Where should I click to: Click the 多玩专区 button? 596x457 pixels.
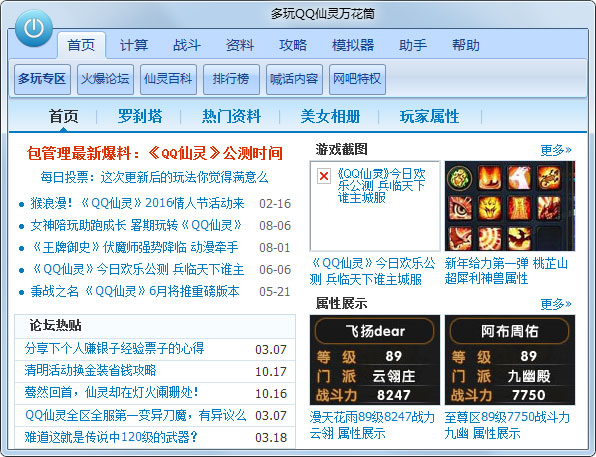[42, 79]
